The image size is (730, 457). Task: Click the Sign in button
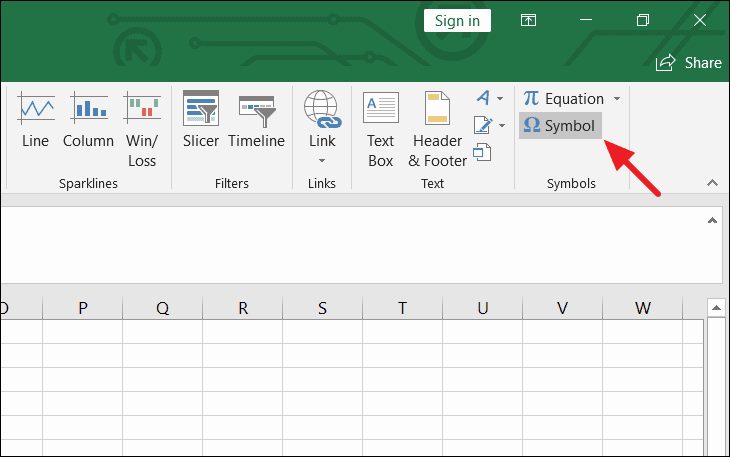[x=457, y=21]
